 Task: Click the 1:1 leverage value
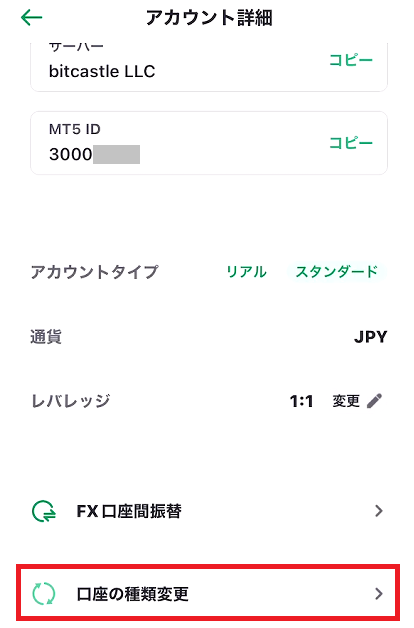pyautogui.click(x=301, y=401)
